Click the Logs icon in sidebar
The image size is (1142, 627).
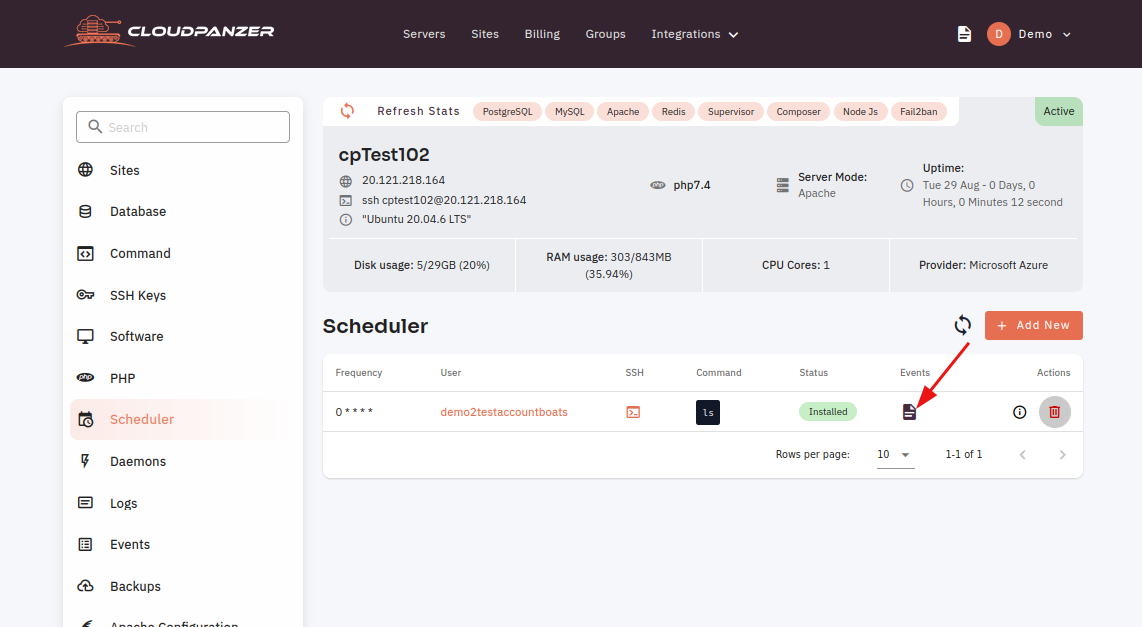pyautogui.click(x=85, y=502)
